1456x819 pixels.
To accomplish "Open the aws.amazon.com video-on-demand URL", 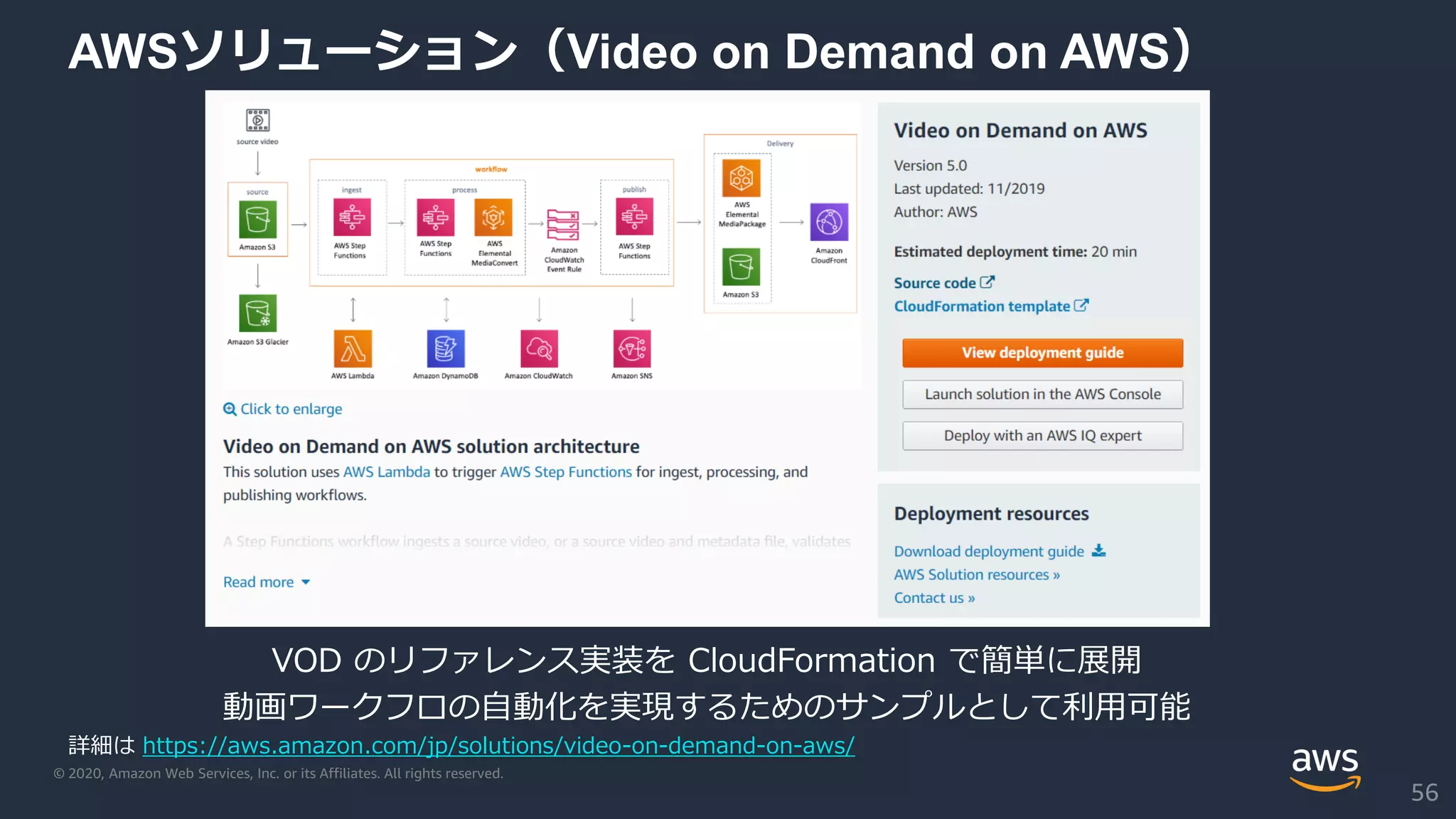I will (x=498, y=745).
